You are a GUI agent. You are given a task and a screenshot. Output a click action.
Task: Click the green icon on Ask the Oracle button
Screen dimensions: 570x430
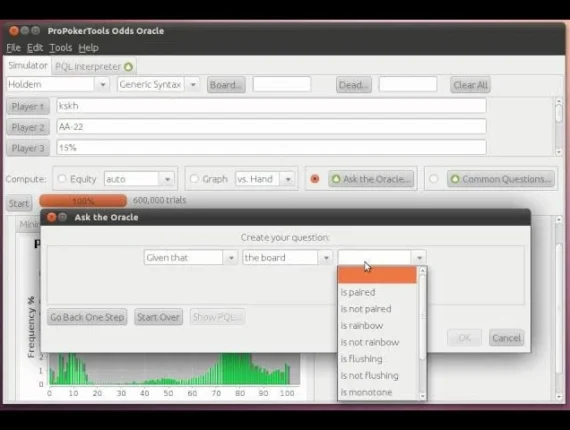[x=336, y=179]
